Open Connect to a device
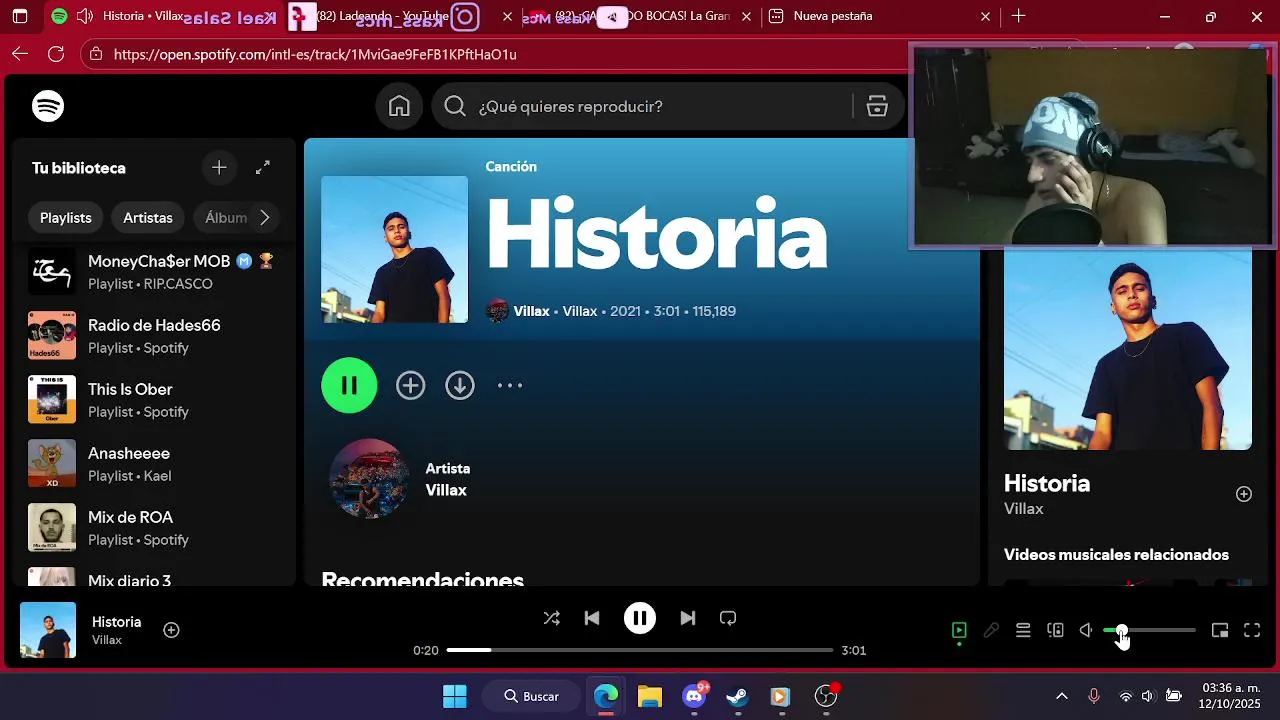Viewport: 1280px width, 720px height. coord(1055,630)
